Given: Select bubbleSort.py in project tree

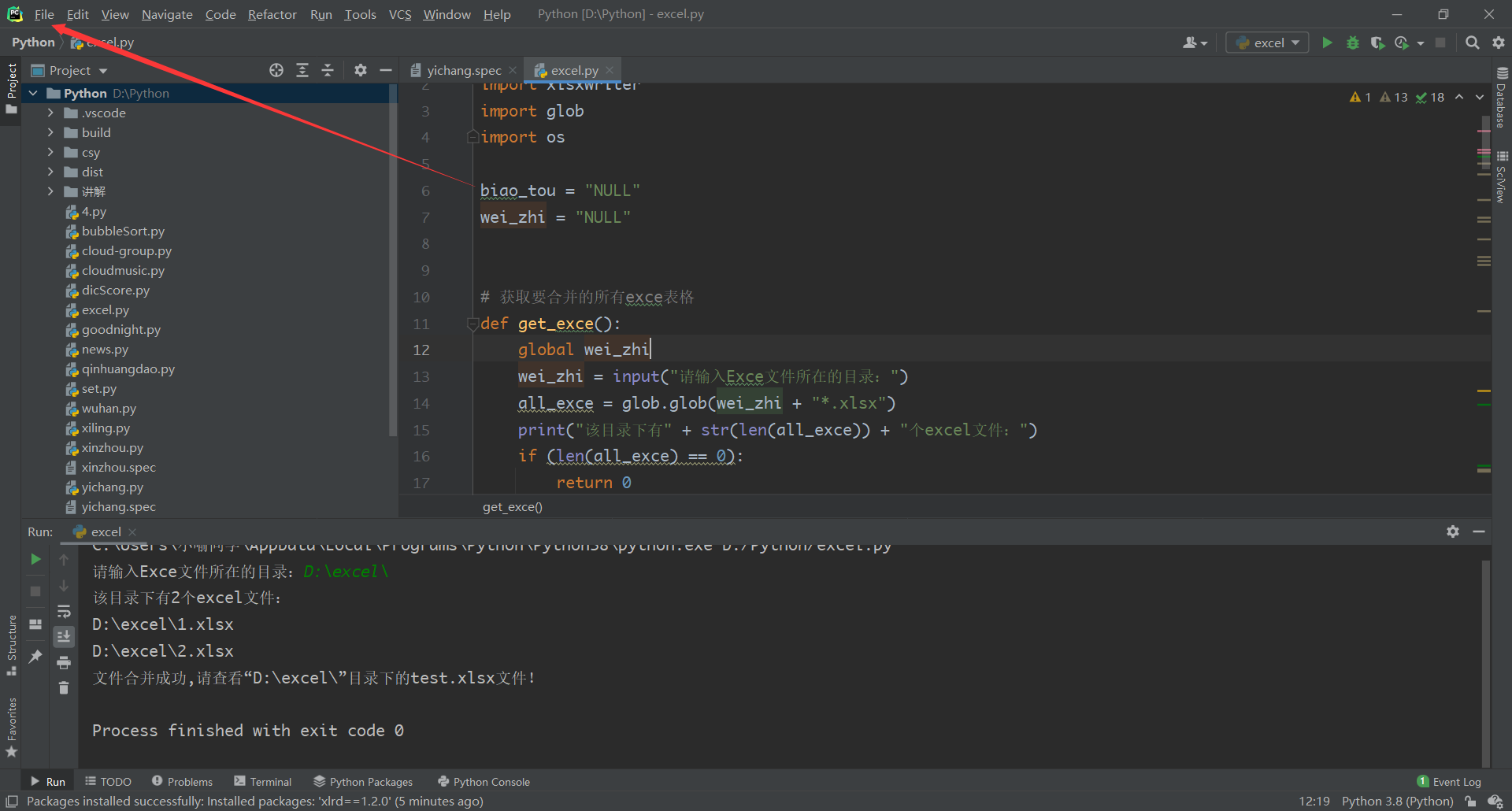Looking at the screenshot, I should (x=123, y=231).
